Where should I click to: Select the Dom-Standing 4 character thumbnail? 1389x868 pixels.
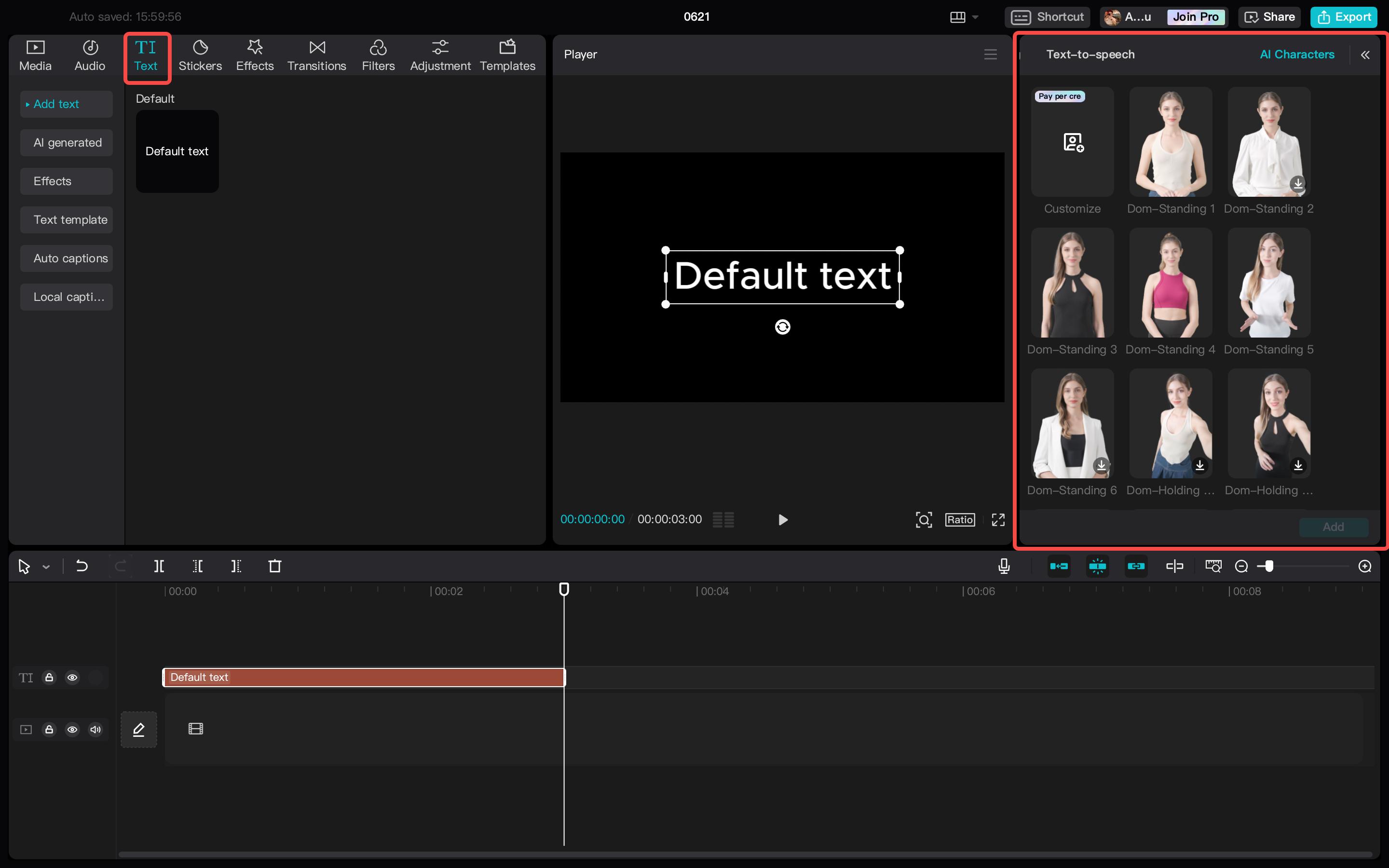coord(1171,283)
